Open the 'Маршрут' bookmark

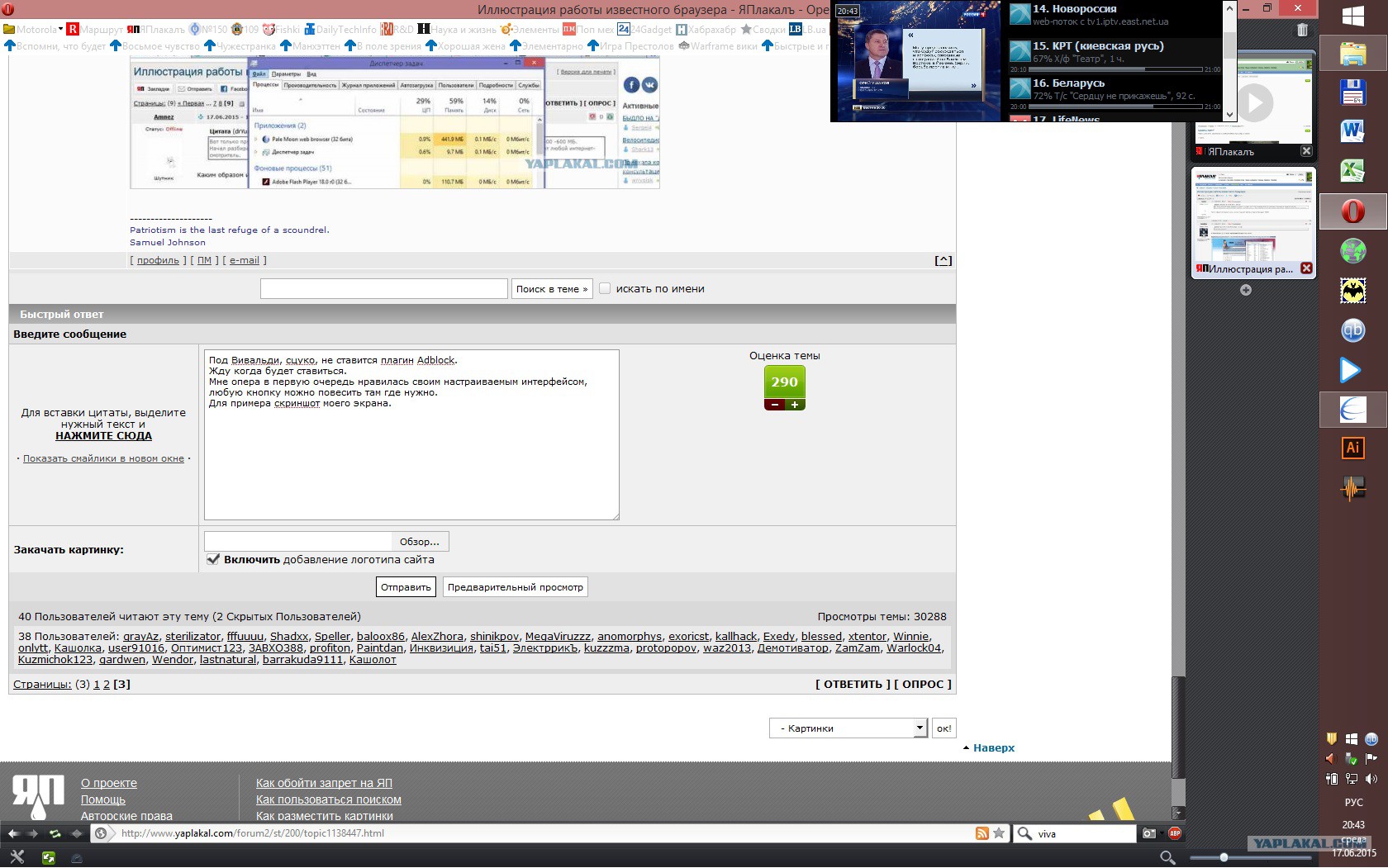point(95,29)
